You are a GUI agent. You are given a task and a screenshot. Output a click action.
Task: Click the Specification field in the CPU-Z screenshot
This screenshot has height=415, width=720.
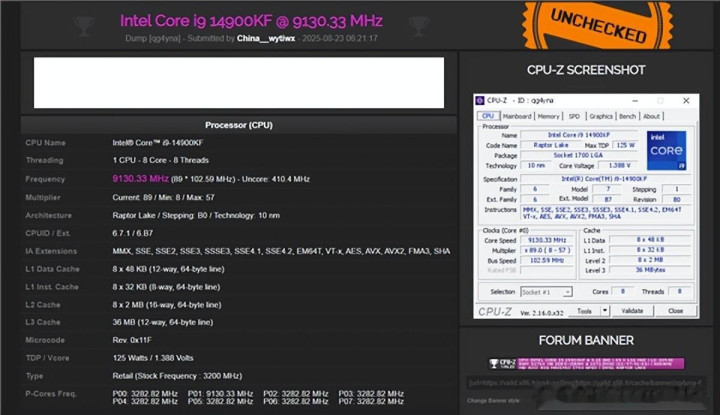(604, 179)
